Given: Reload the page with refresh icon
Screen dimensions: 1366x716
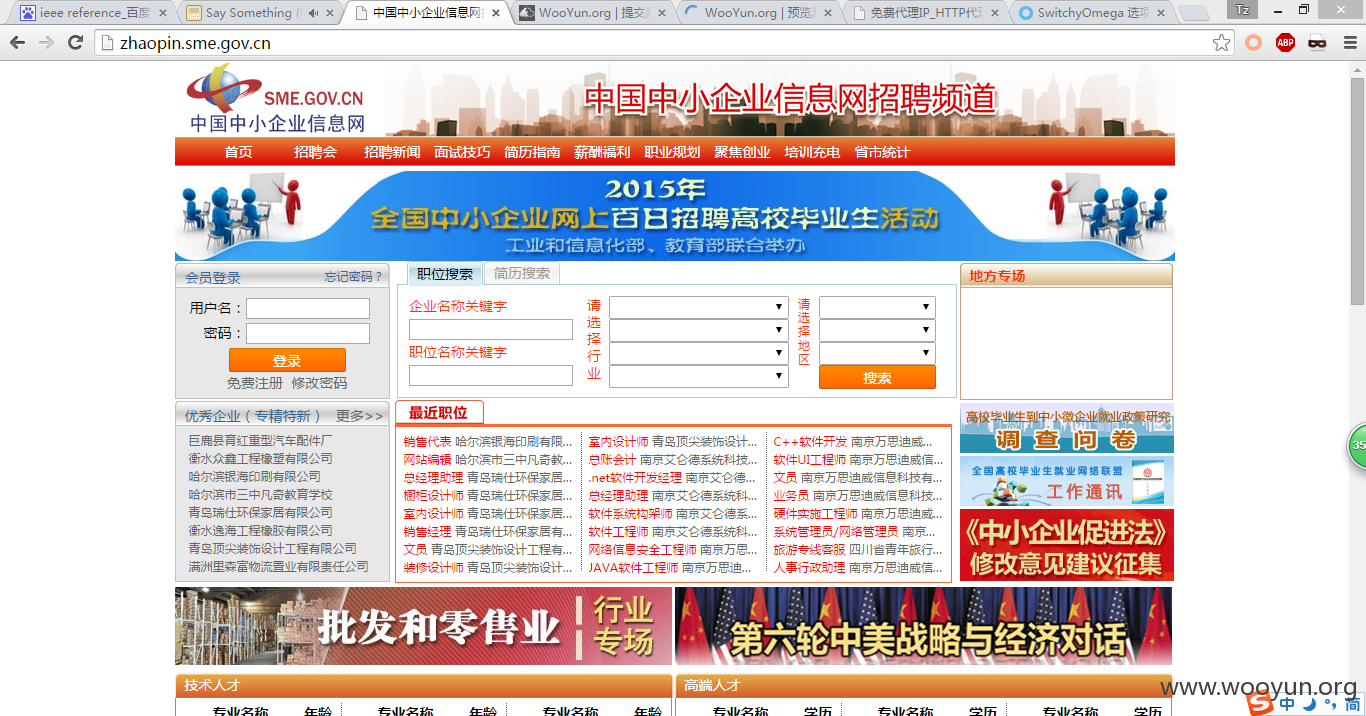Looking at the screenshot, I should pos(75,43).
